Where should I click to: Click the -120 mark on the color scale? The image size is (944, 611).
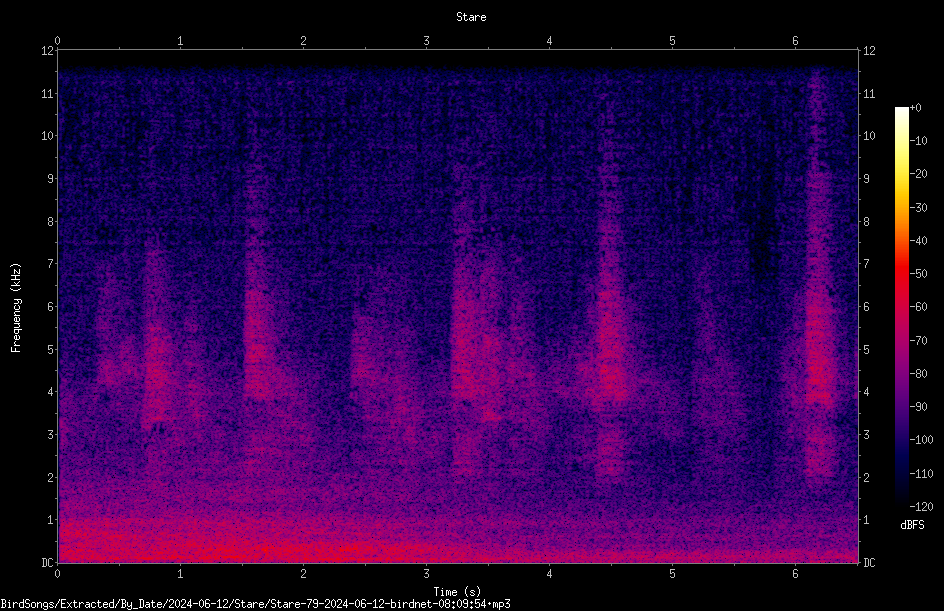coord(921,506)
